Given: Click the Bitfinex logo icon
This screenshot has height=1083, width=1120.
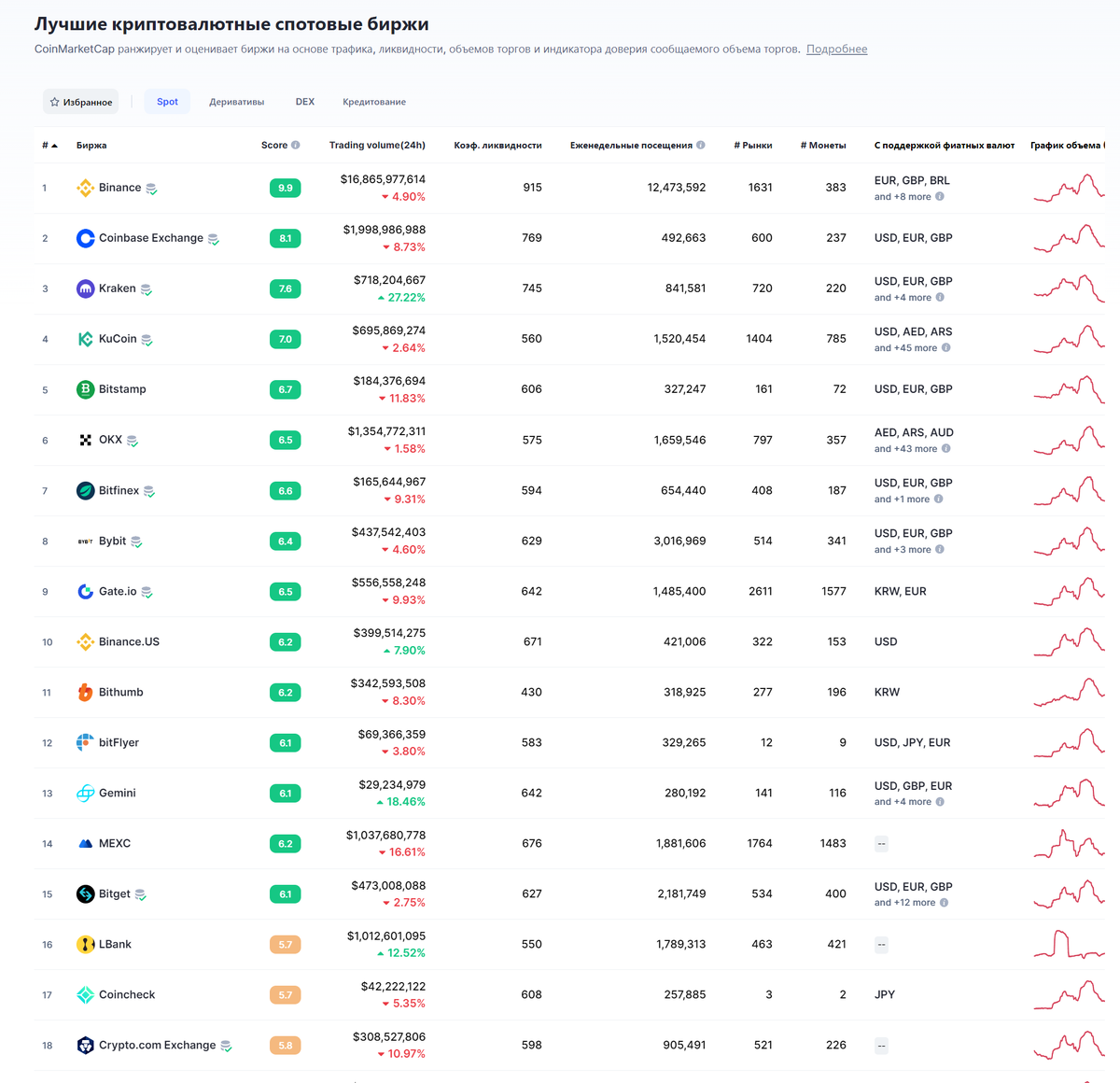Looking at the screenshot, I should [x=85, y=490].
